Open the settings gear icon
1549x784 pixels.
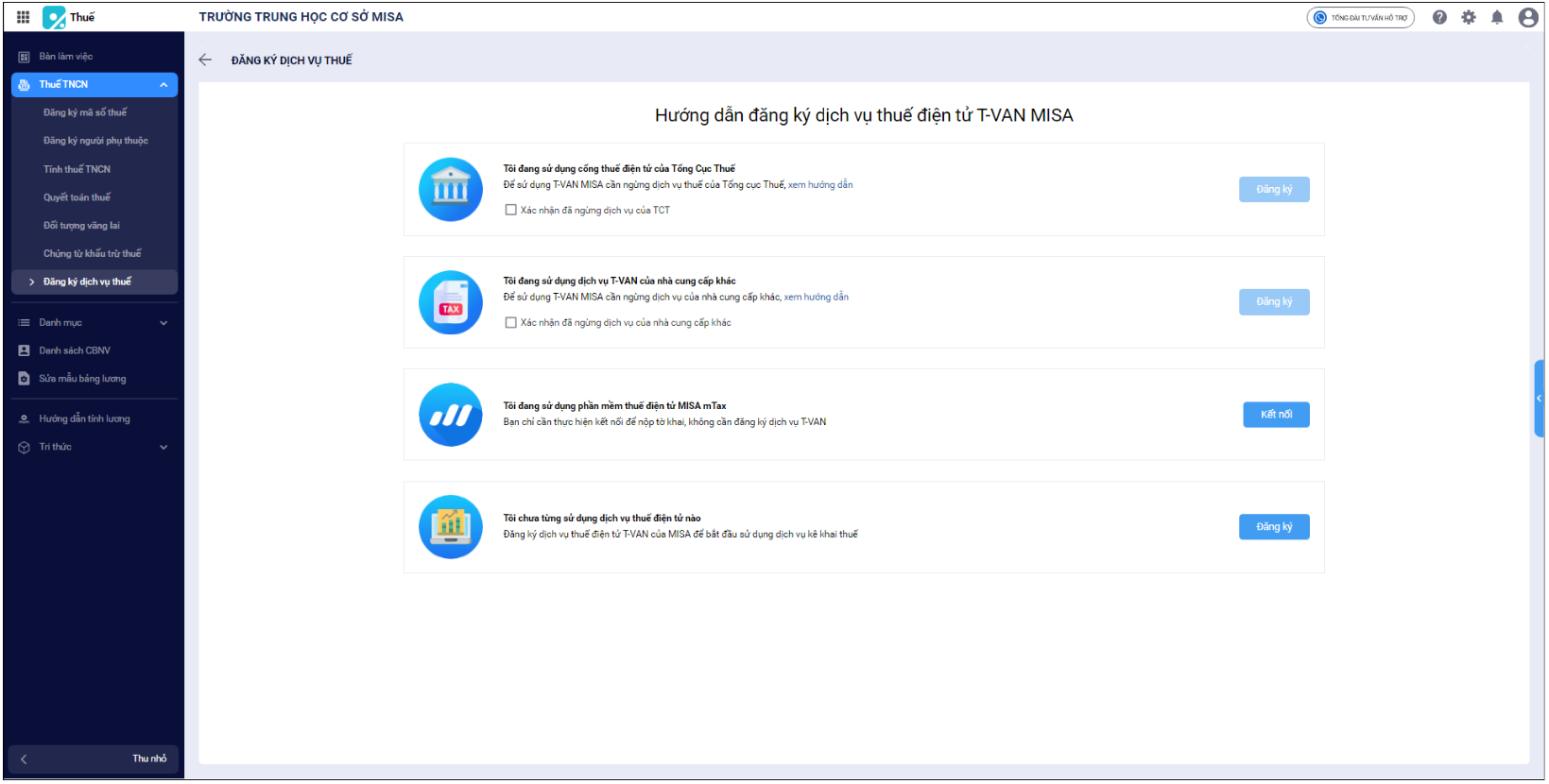1469,17
